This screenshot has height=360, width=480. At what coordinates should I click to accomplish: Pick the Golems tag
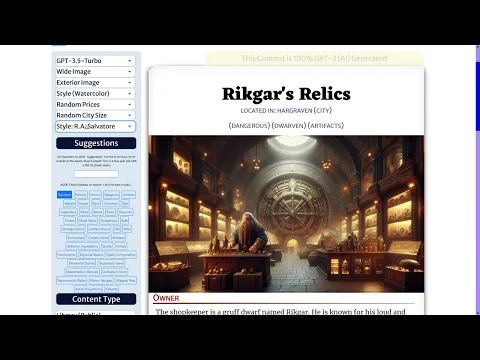coord(111,289)
